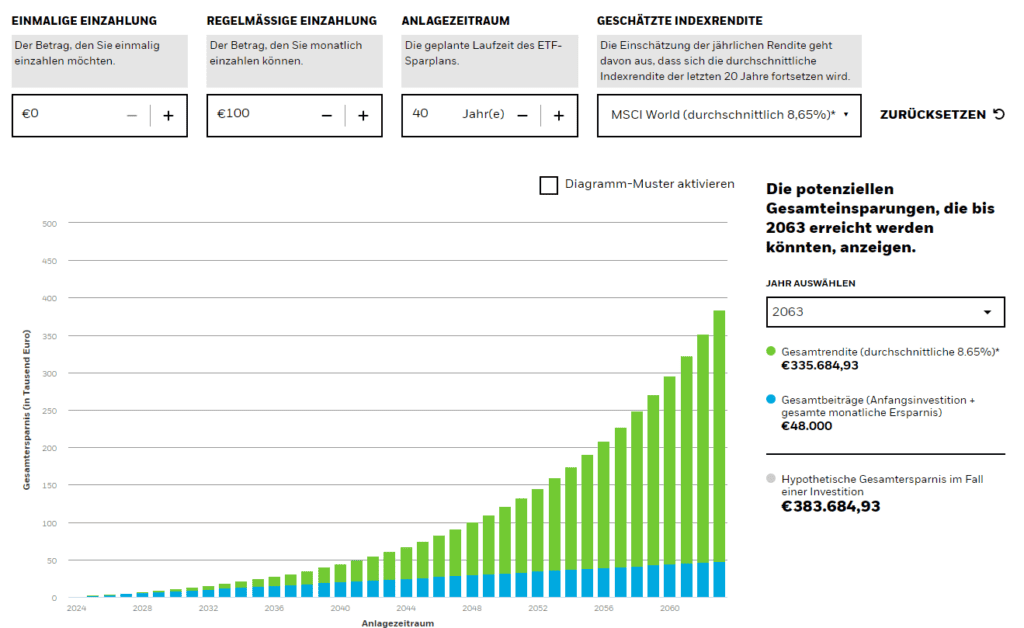Open the Jahr auswählen 2063 dropdown
1024x628 pixels.
(884, 312)
